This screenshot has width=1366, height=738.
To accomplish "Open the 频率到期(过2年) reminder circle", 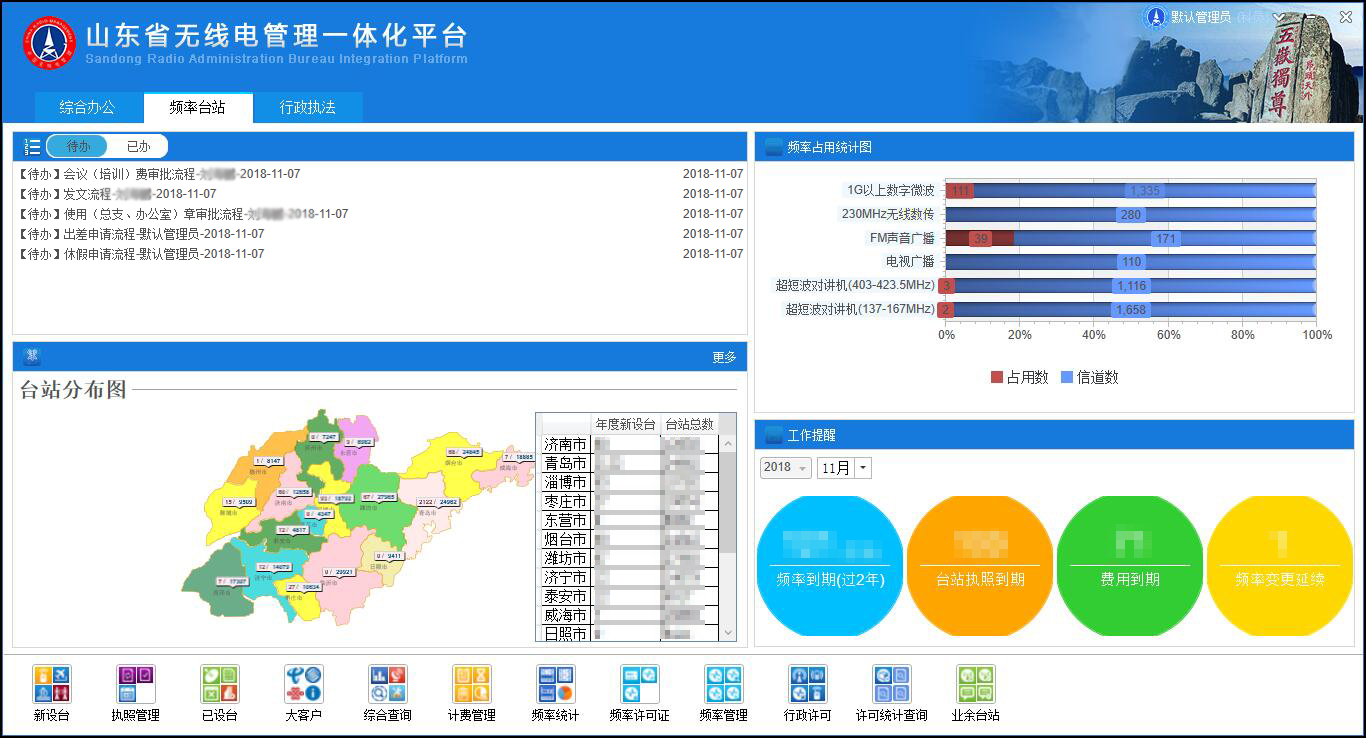I will 829,566.
